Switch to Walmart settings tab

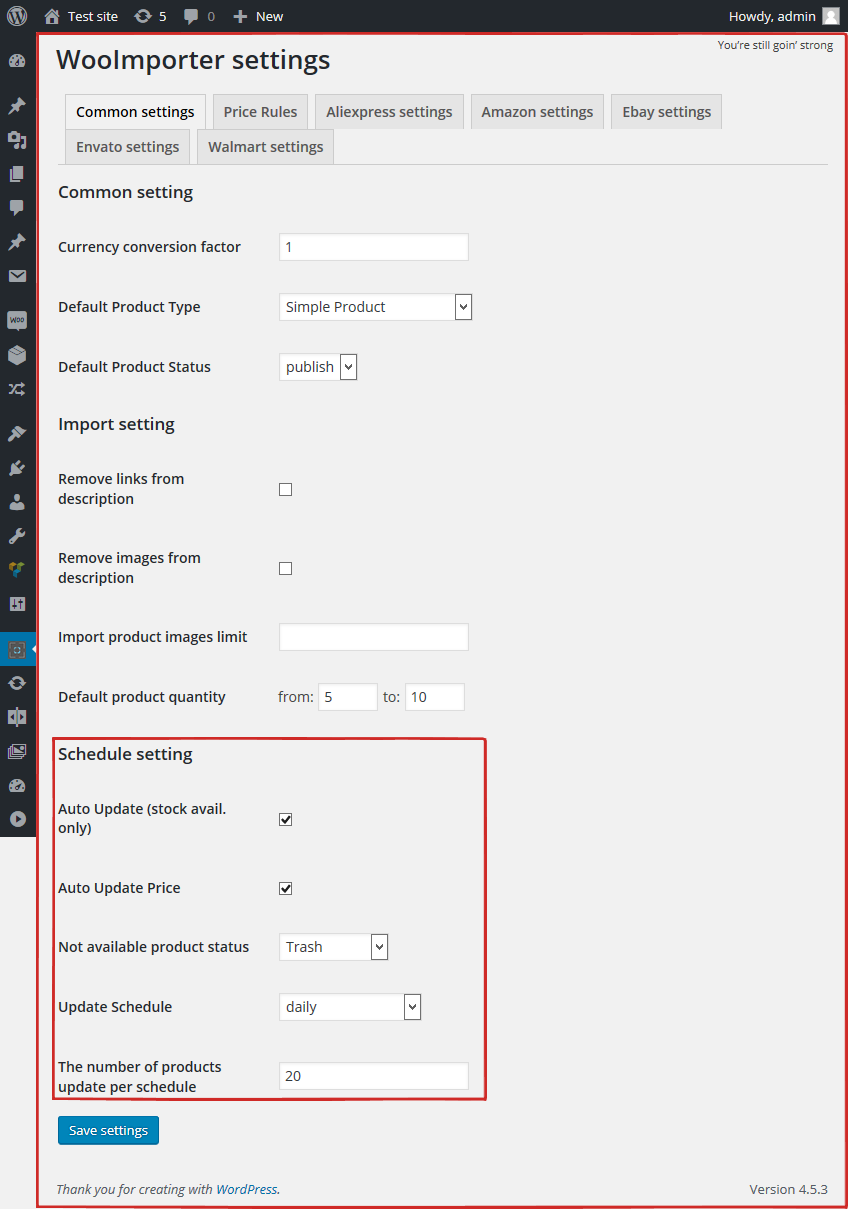click(266, 147)
